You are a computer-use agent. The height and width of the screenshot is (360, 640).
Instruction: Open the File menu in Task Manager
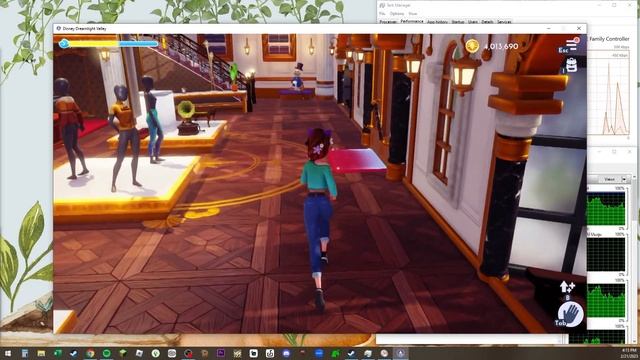pyautogui.click(x=382, y=13)
